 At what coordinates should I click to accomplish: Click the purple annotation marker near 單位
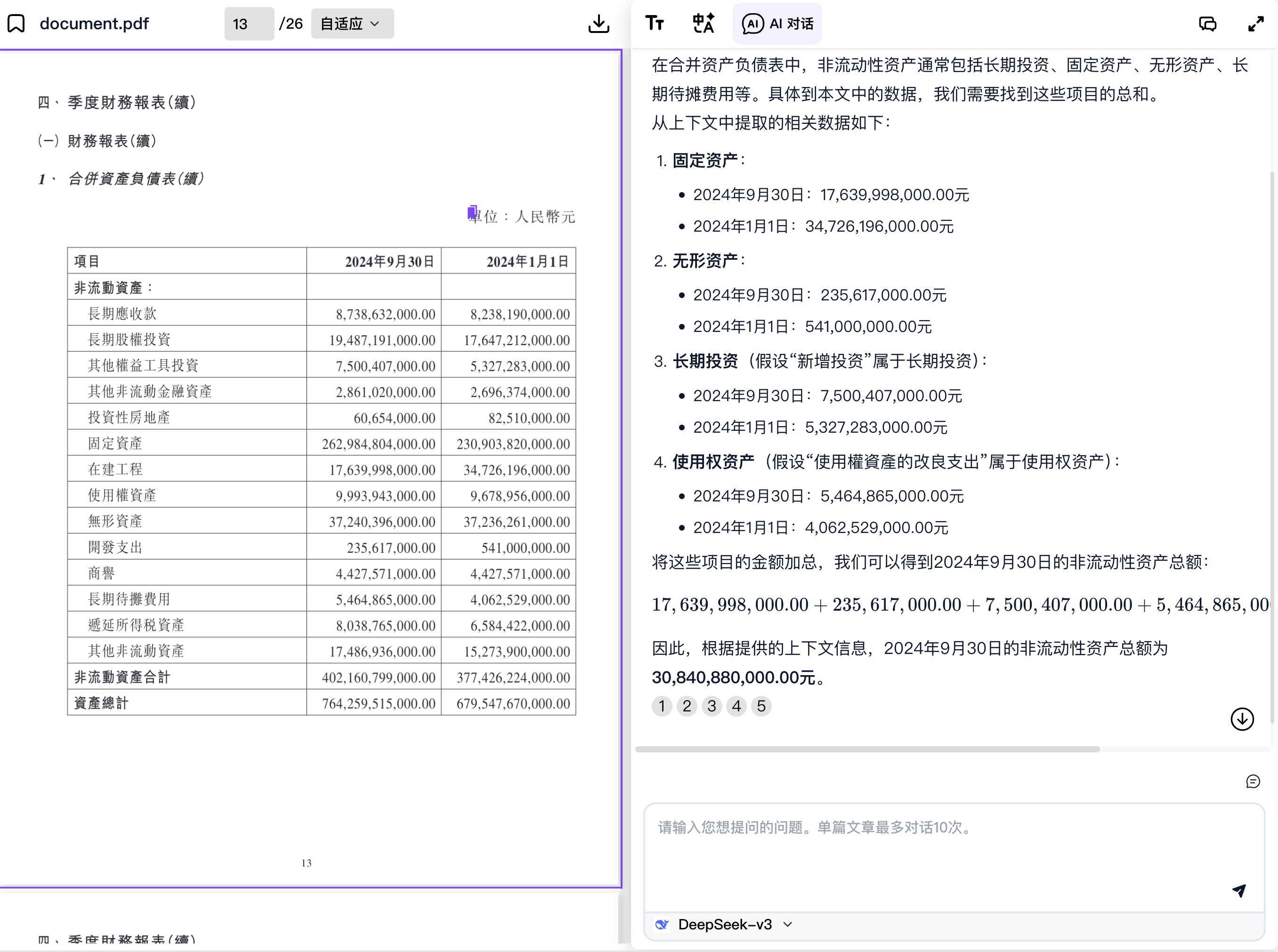[472, 213]
